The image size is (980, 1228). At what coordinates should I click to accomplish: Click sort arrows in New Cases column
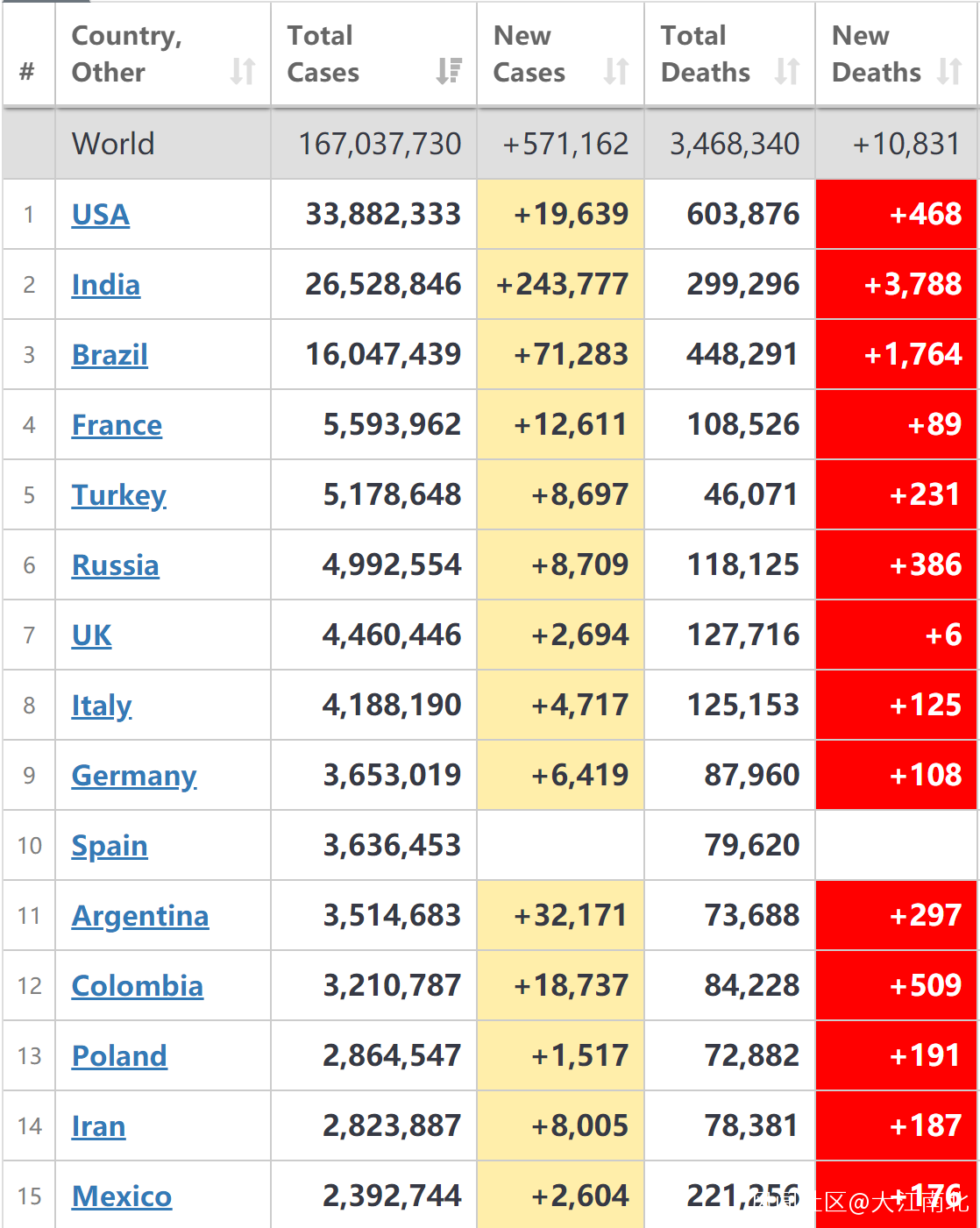616,71
